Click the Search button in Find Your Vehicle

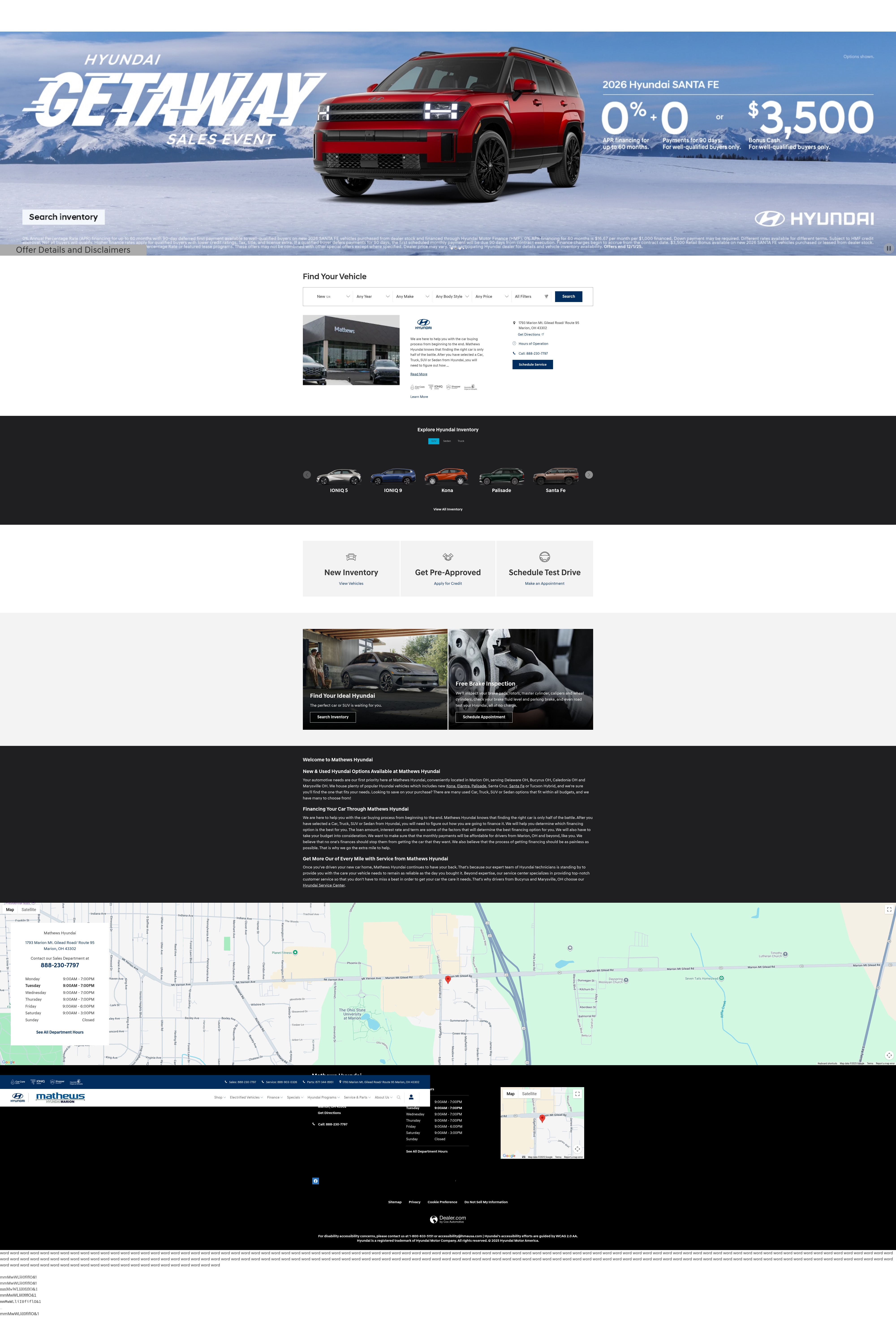click(x=569, y=296)
